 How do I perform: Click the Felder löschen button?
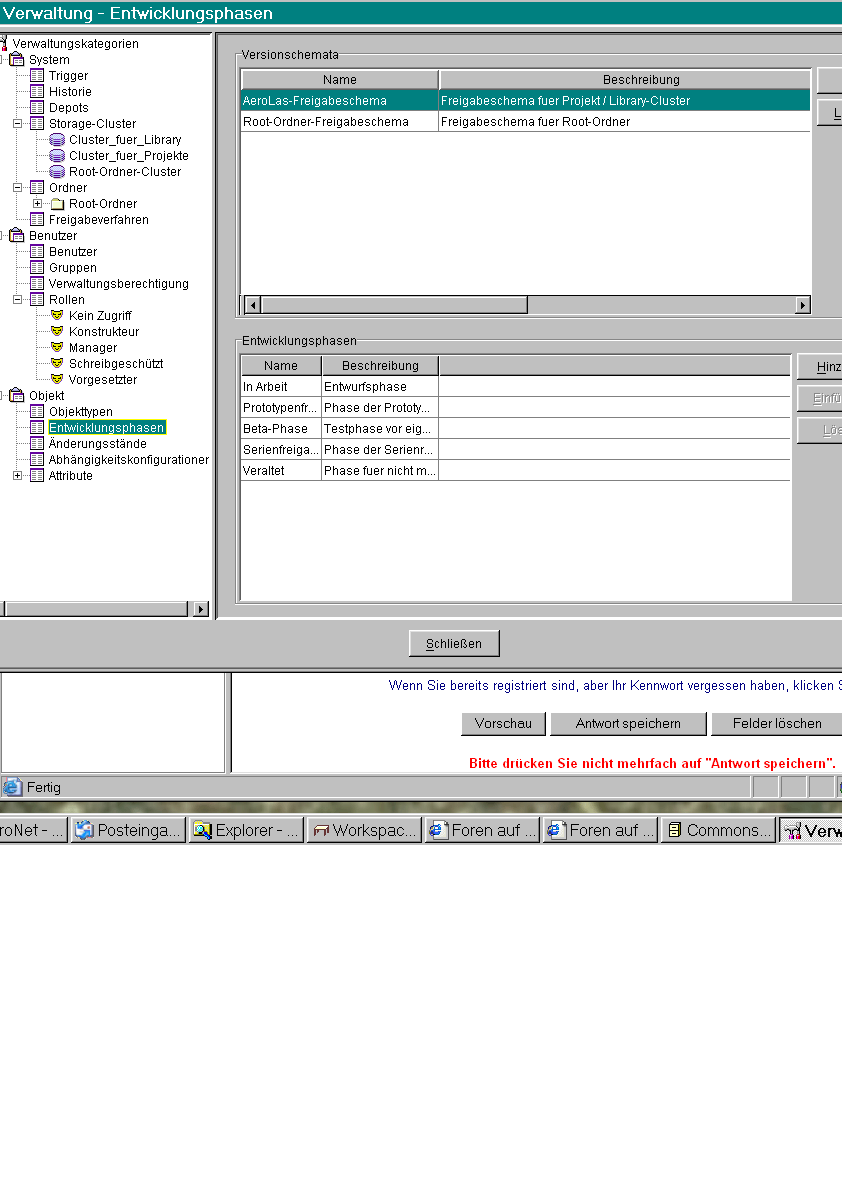tap(777, 723)
